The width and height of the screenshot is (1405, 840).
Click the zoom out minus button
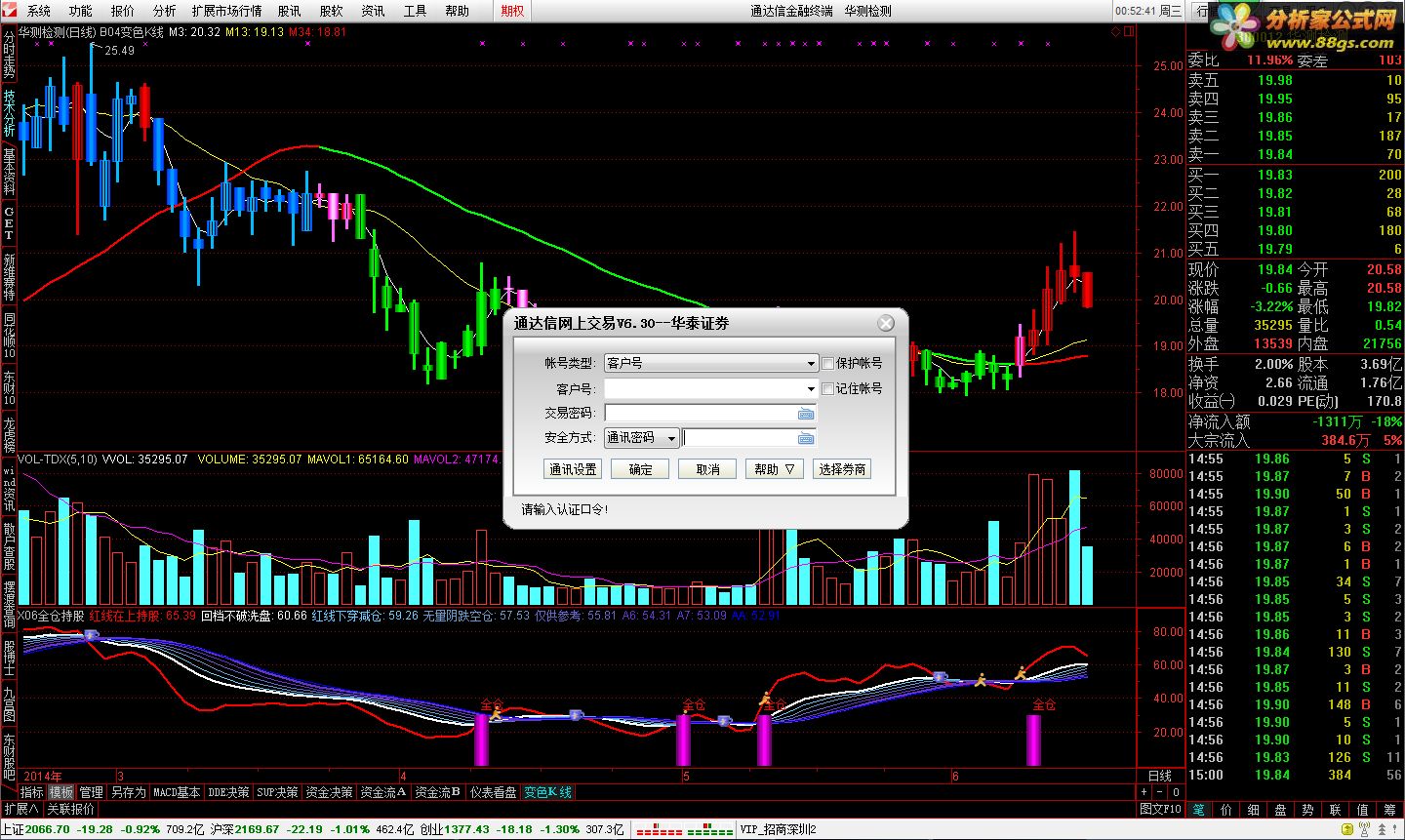[1161, 792]
